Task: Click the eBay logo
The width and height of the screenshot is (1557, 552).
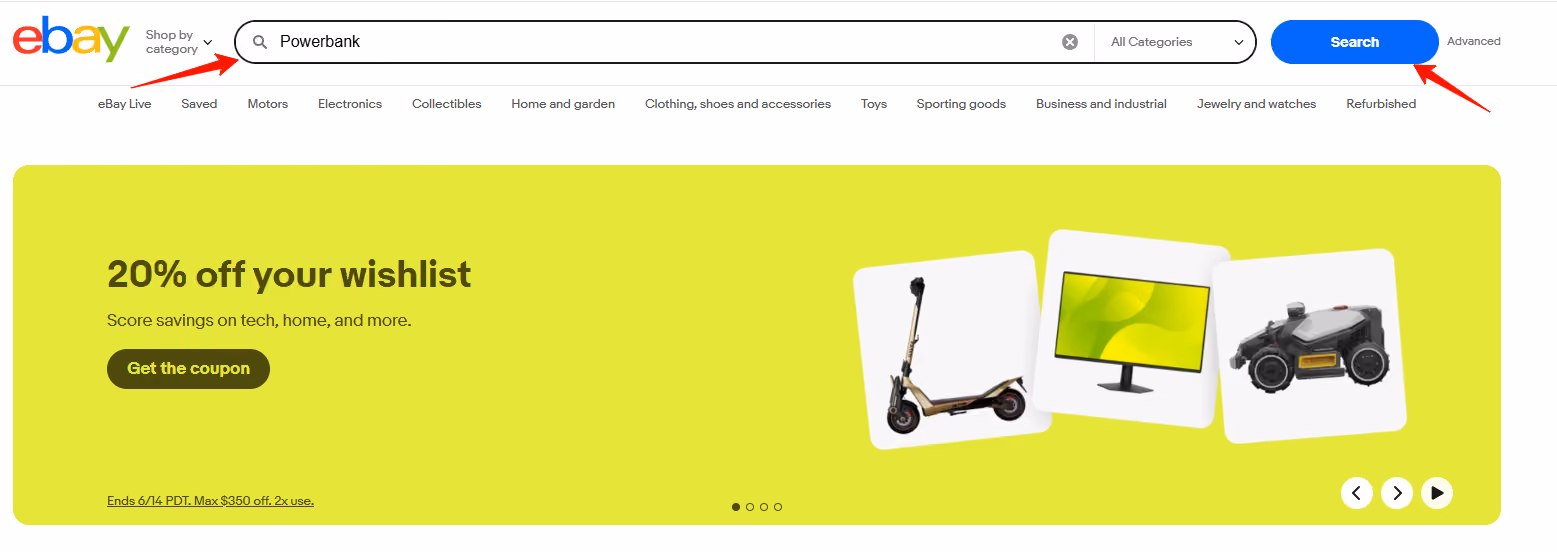Action: pyautogui.click(x=71, y=41)
